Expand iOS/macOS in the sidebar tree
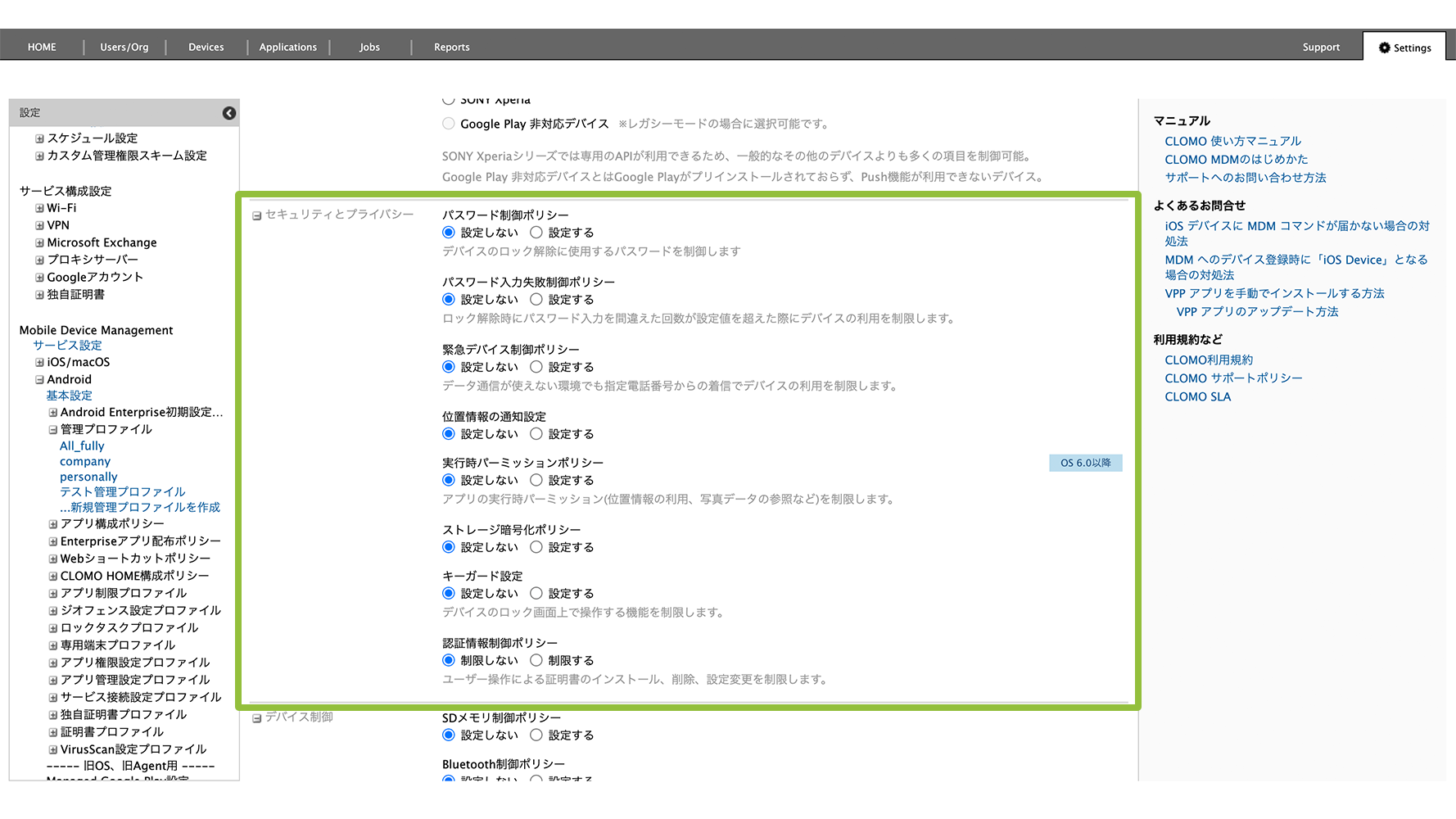Image resolution: width=1456 pixels, height=819 pixels. tap(39, 362)
